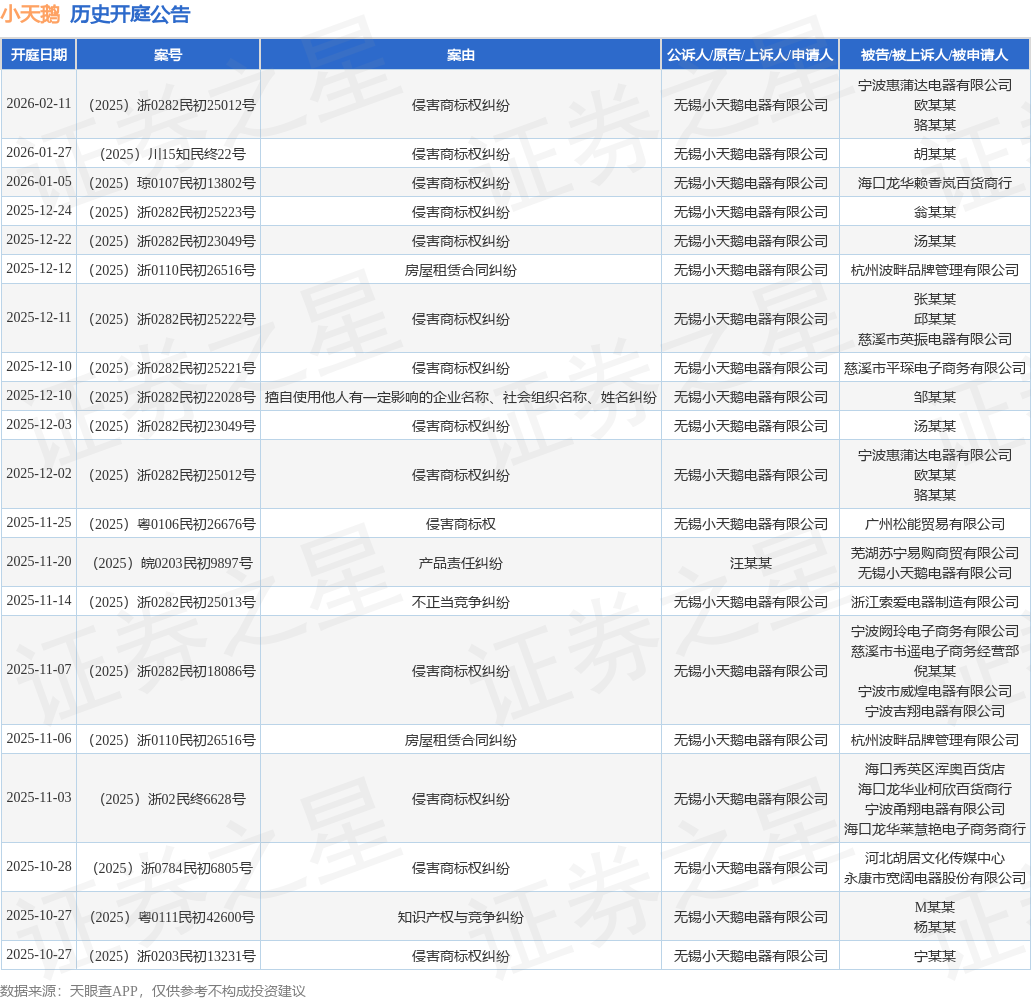The width and height of the screenshot is (1031, 1000).
Task: Select date cell 2025-12-03
Action: pos(39,425)
